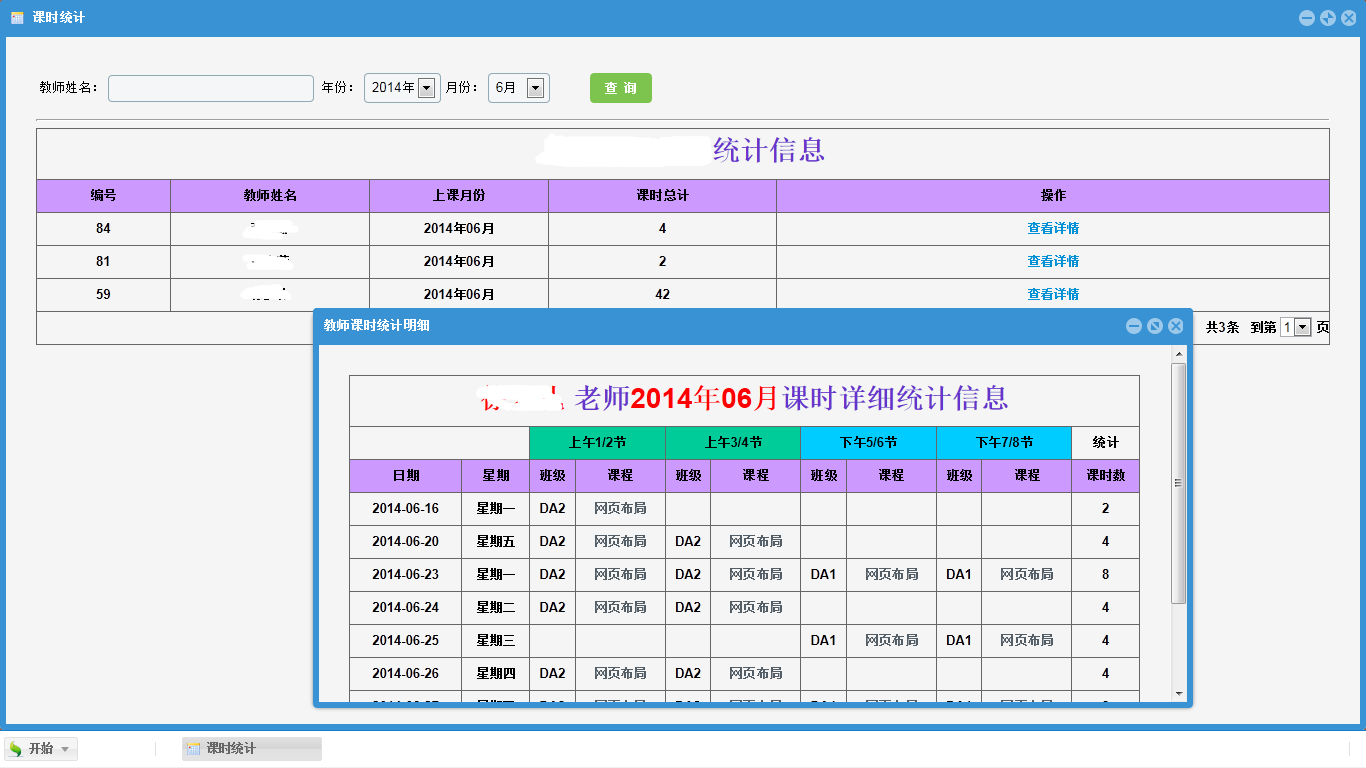Click the 下午5/6节 blue header
The height and width of the screenshot is (768, 1366).
(868, 443)
